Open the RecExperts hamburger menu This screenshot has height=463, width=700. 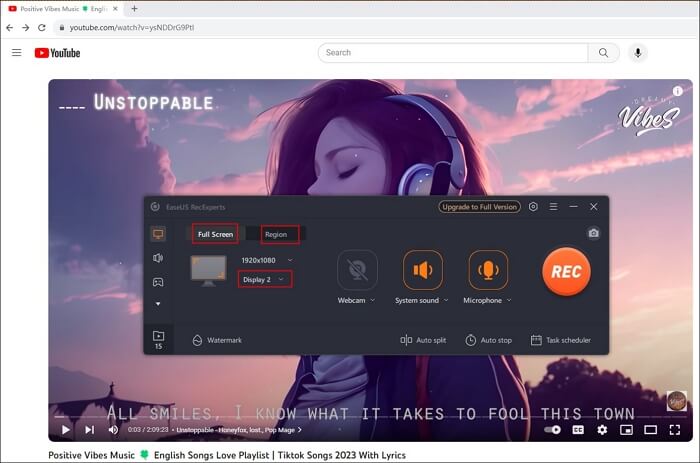point(554,207)
